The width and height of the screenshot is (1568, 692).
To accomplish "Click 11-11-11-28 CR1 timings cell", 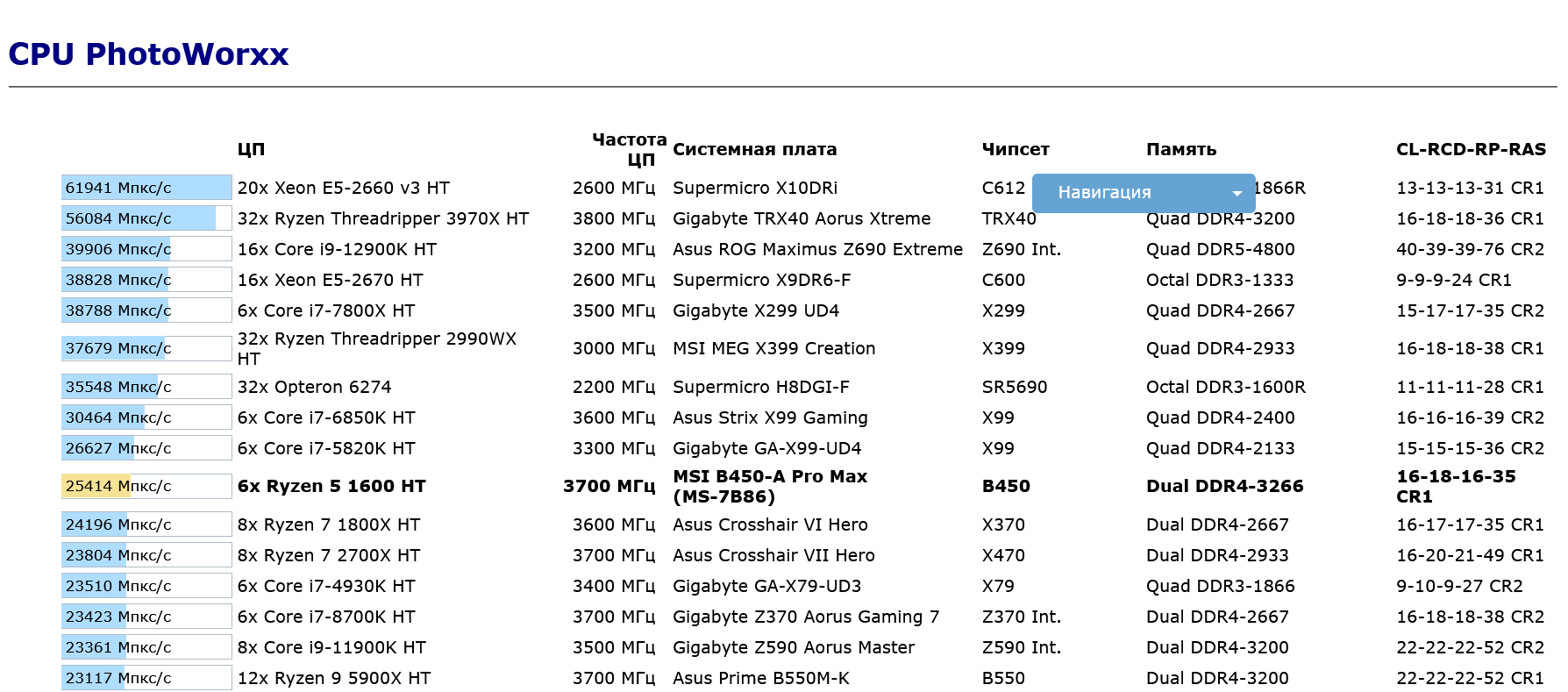I will [x=1471, y=387].
